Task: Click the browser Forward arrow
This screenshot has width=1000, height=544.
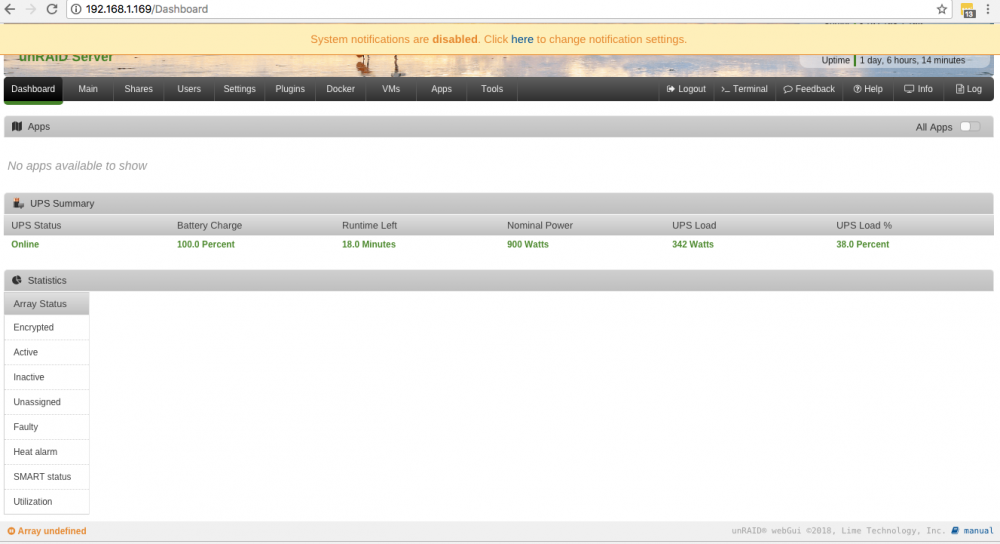Action: (31, 9)
